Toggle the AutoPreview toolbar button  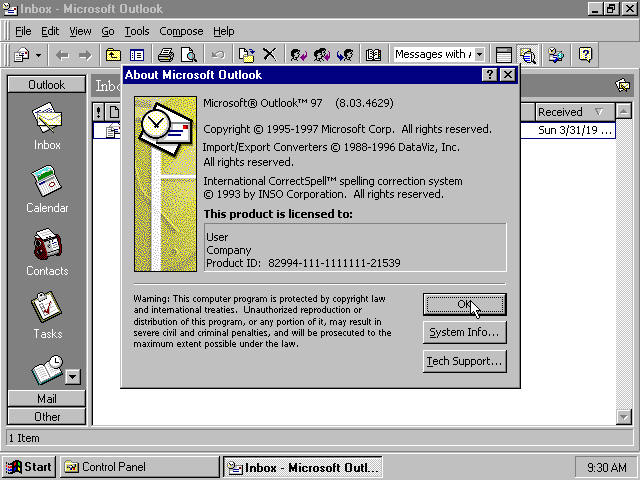click(x=526, y=55)
